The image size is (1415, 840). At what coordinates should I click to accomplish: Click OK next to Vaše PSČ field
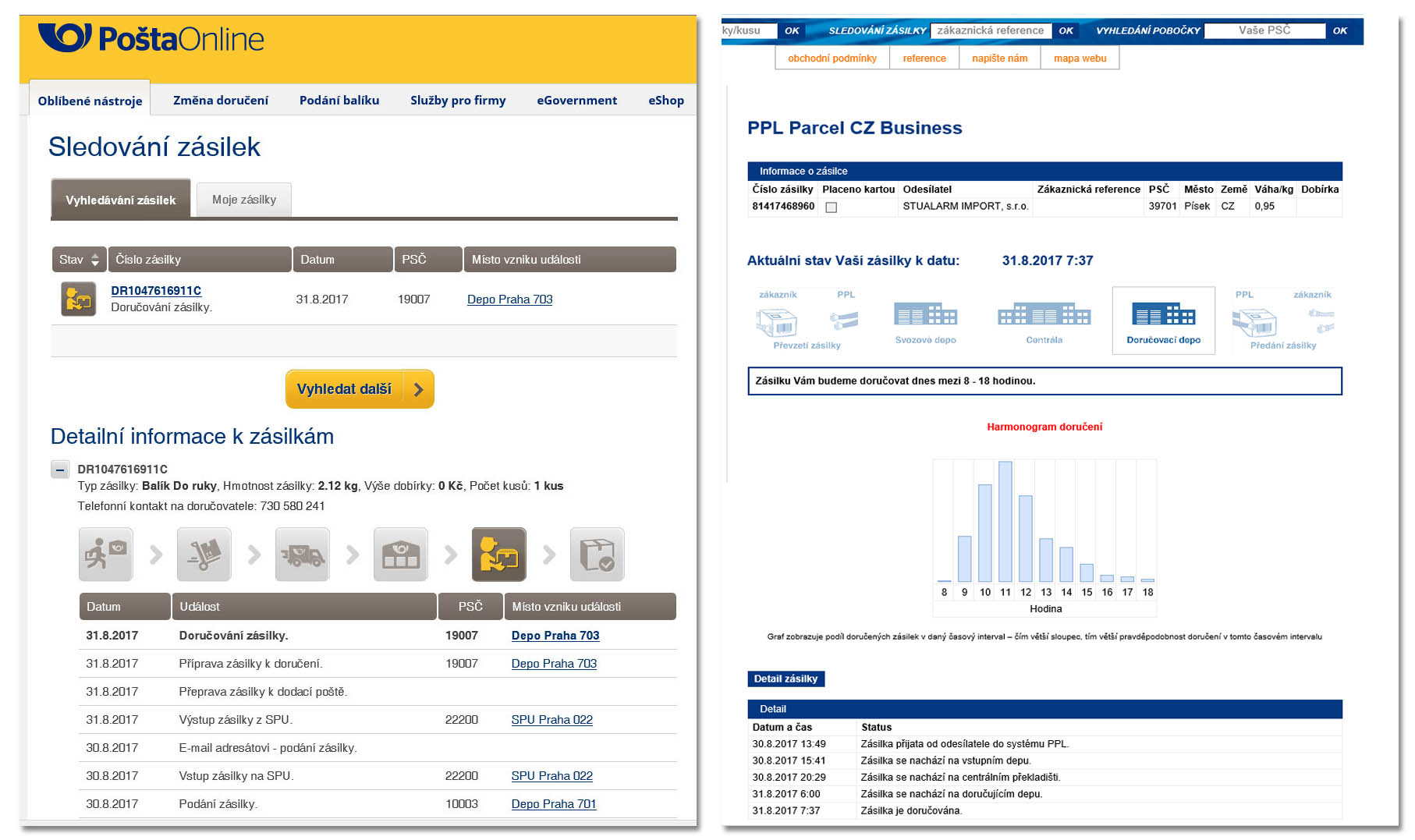coord(1340,30)
